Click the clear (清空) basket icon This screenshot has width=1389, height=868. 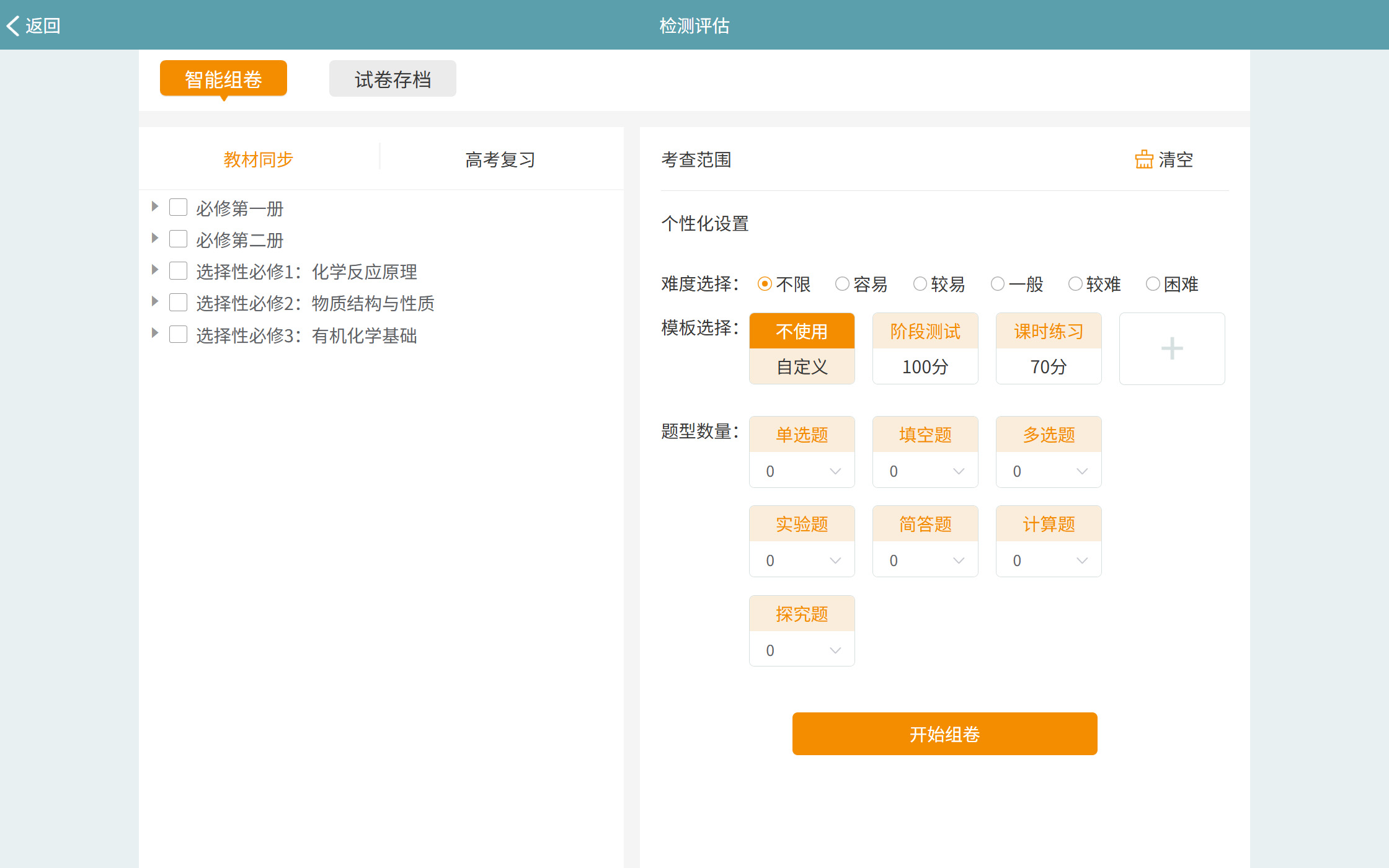1144,159
